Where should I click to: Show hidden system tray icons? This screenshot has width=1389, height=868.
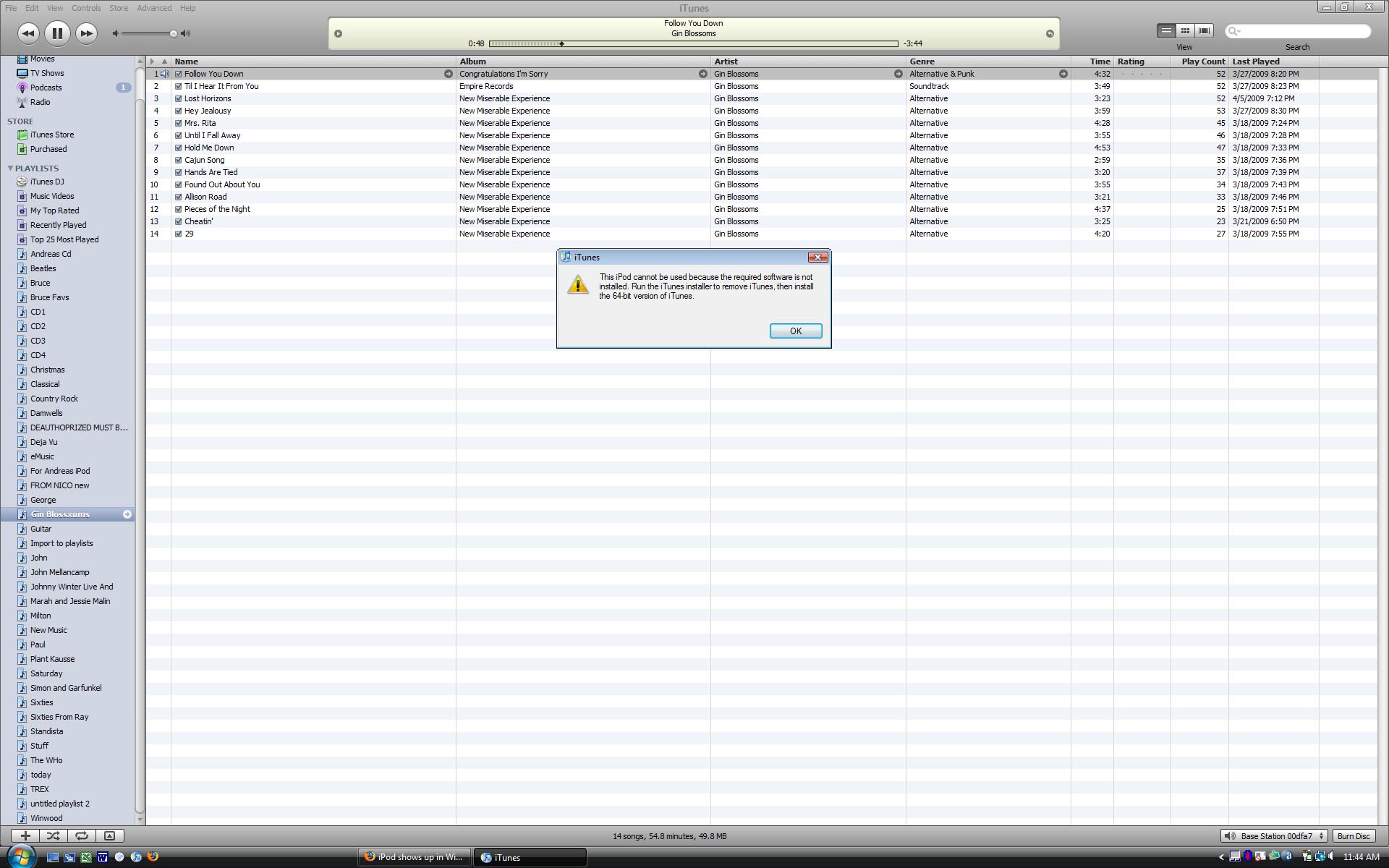coord(1222,857)
